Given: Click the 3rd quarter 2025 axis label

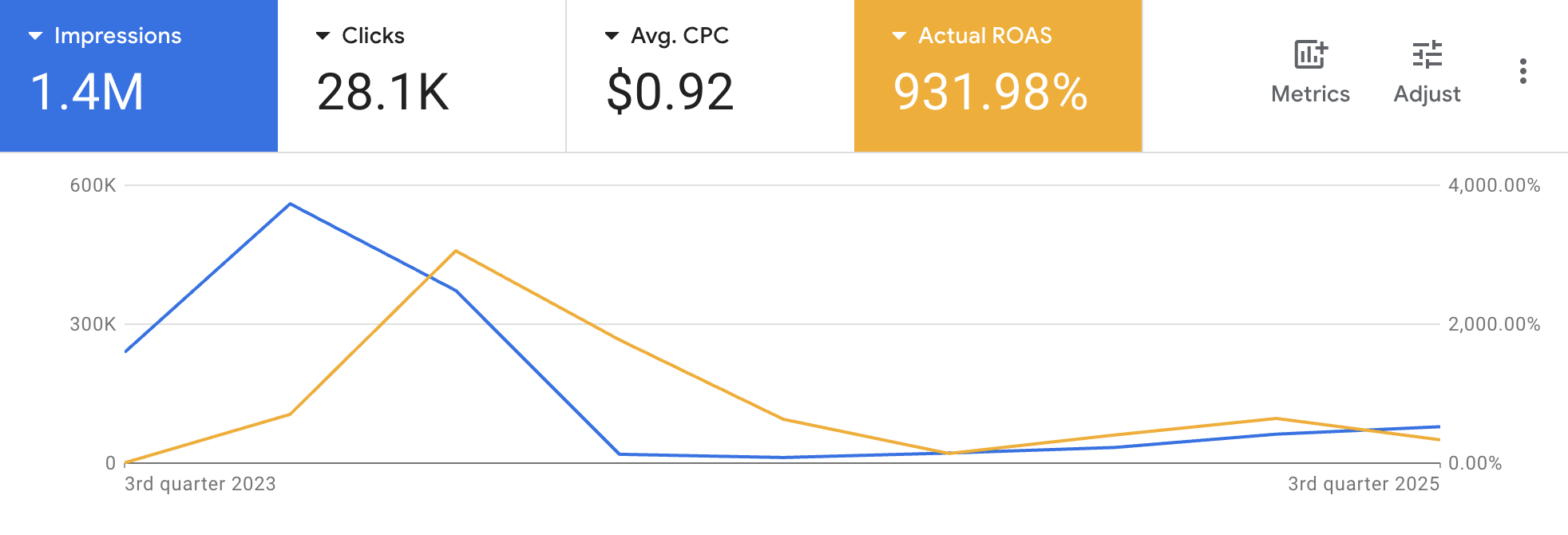Looking at the screenshot, I should [1364, 484].
